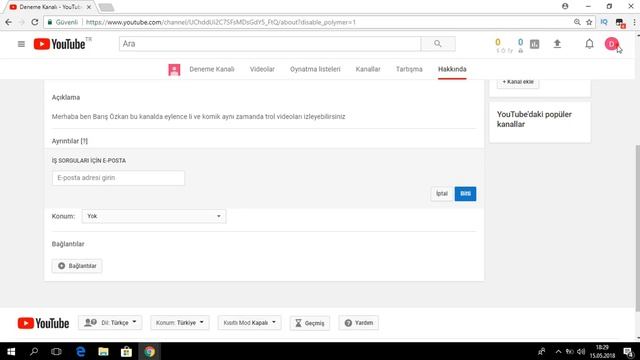The width and height of the screenshot is (640, 360).
Task: Open the Tartışma tab
Action: tap(409, 69)
